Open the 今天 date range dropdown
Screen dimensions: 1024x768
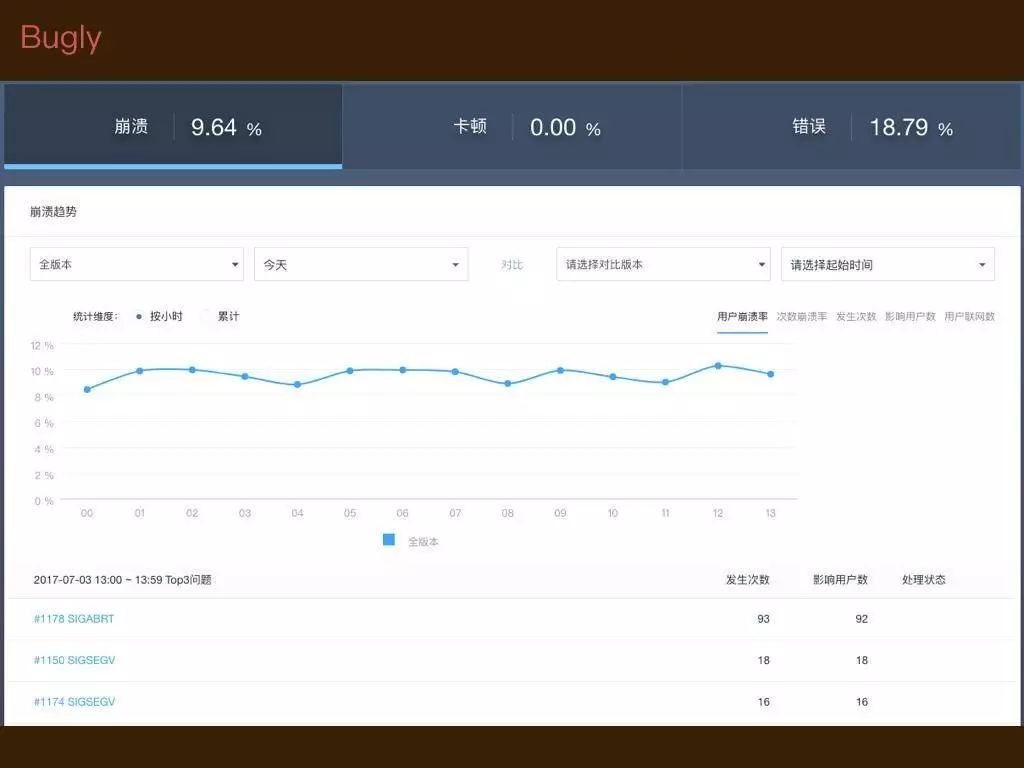click(x=361, y=264)
